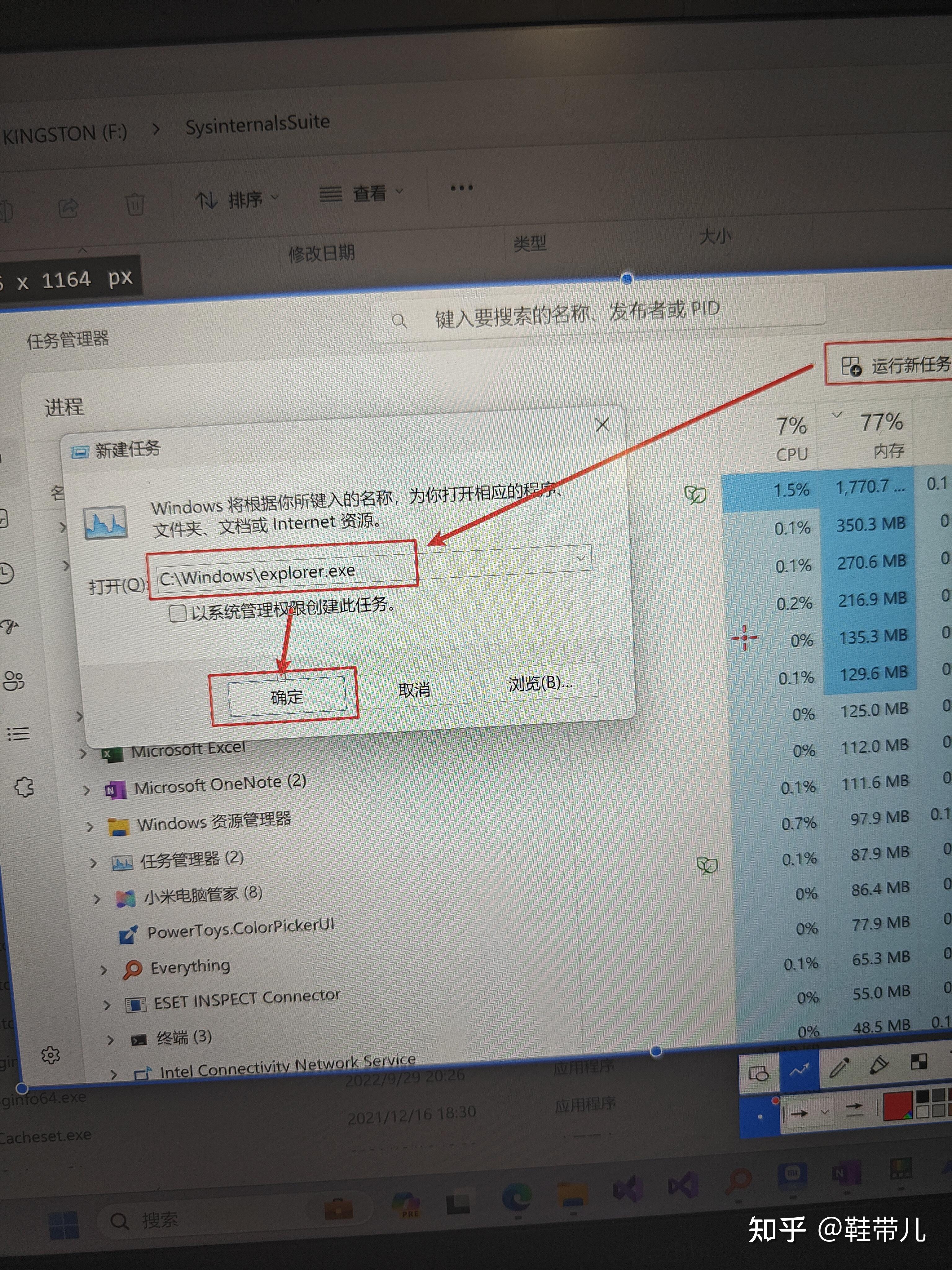The height and width of the screenshot is (1270, 952).
Task: Pick the large red color swatch
Action: 898,1106
